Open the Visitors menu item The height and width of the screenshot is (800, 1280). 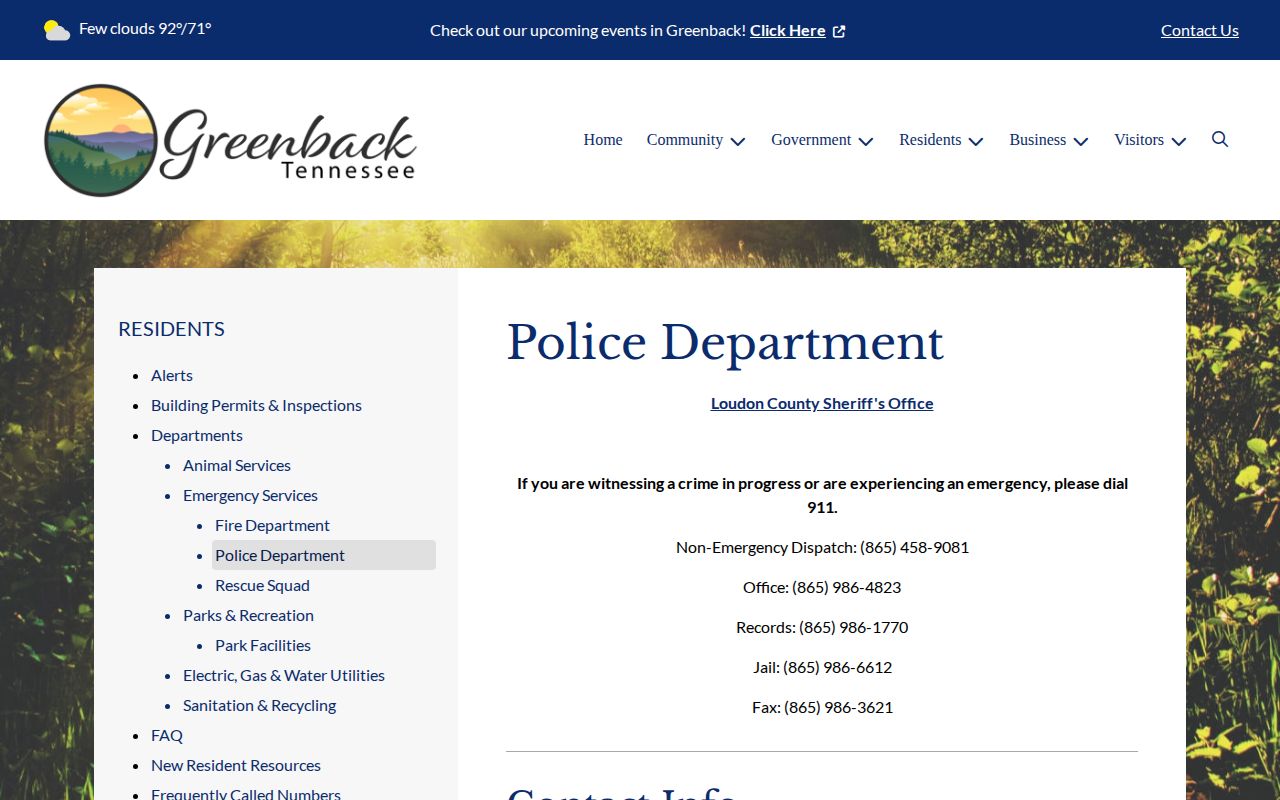[x=1139, y=140]
